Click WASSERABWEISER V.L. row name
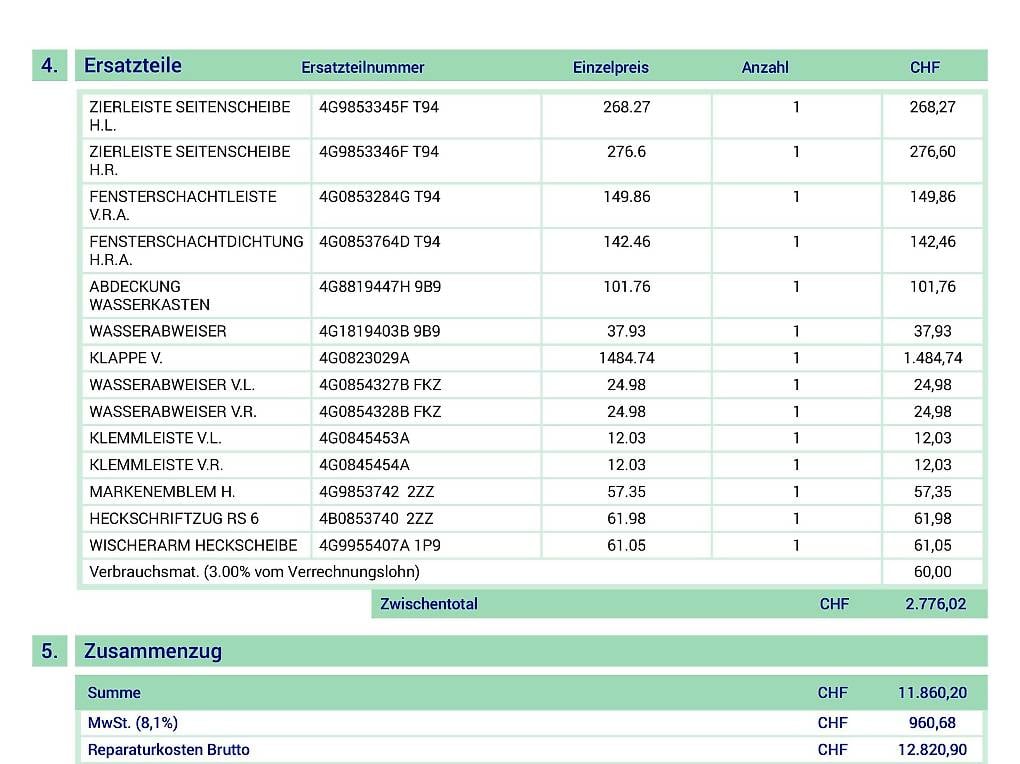Screen dimensions: 1020x764 point(172,385)
